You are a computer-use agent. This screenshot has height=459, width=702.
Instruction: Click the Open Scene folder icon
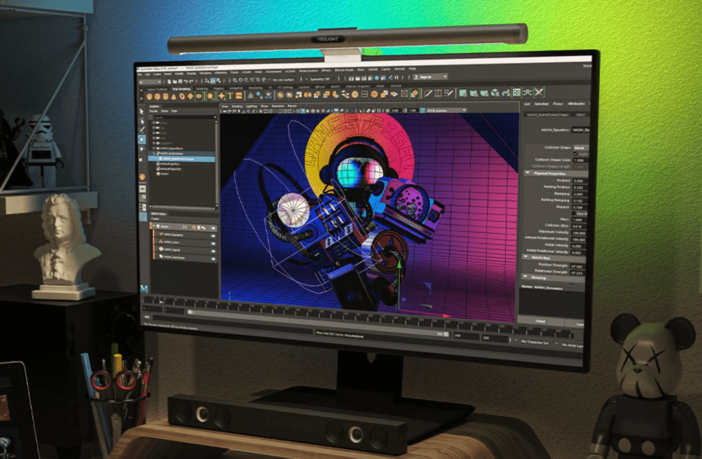click(175, 82)
